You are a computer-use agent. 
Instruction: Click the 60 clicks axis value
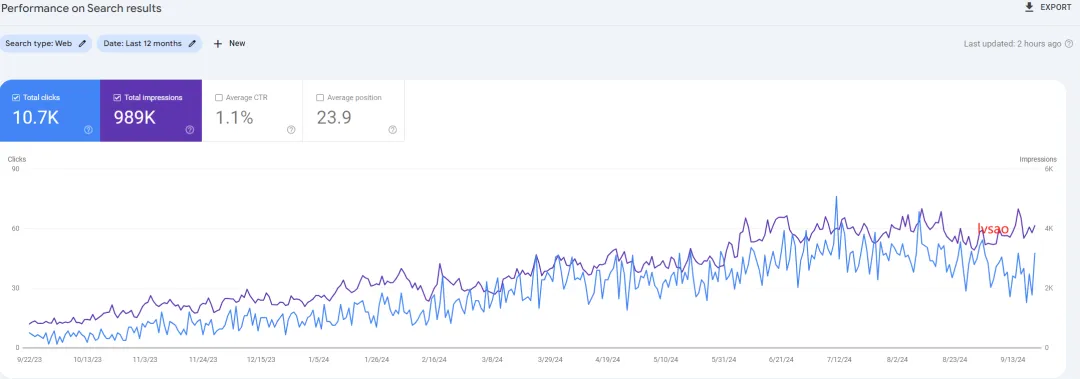(x=14, y=229)
